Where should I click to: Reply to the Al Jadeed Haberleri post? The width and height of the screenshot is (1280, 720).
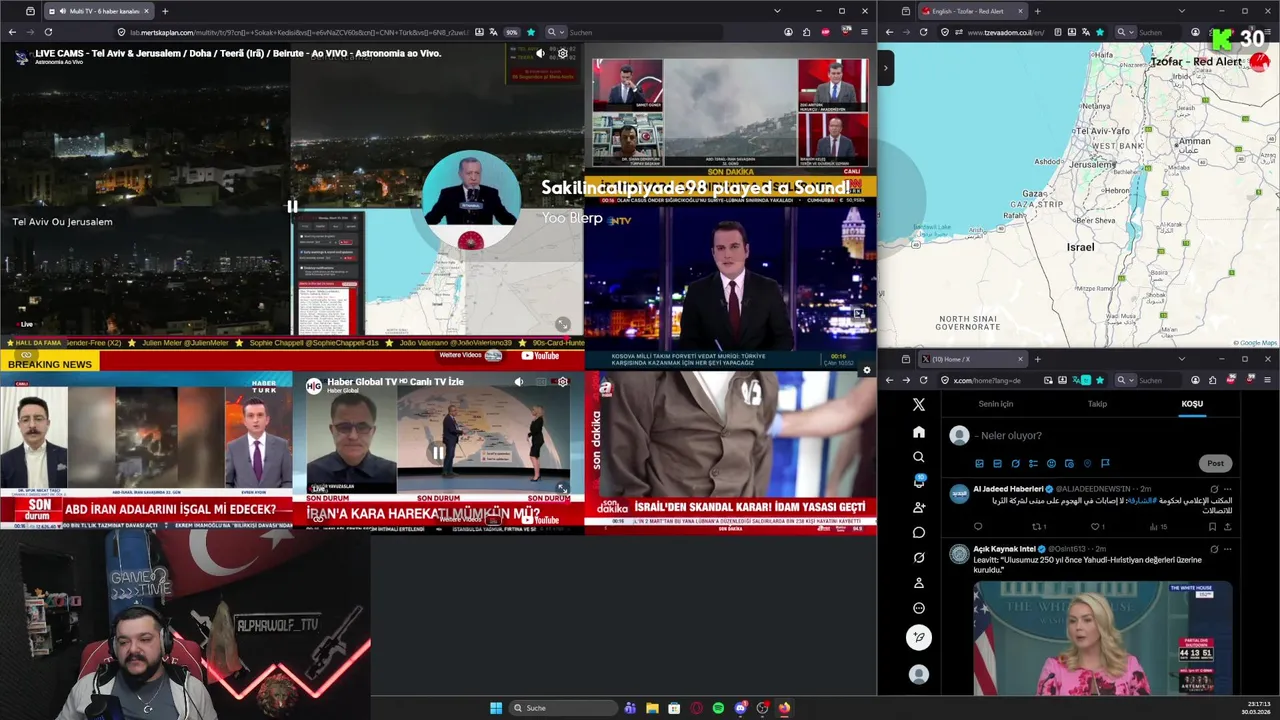978,527
